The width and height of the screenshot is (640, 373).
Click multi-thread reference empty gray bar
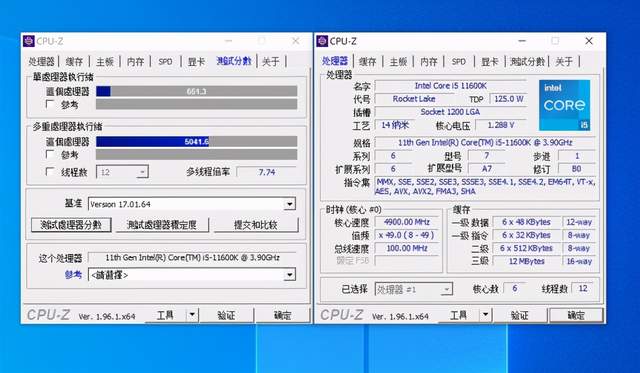coord(196,154)
